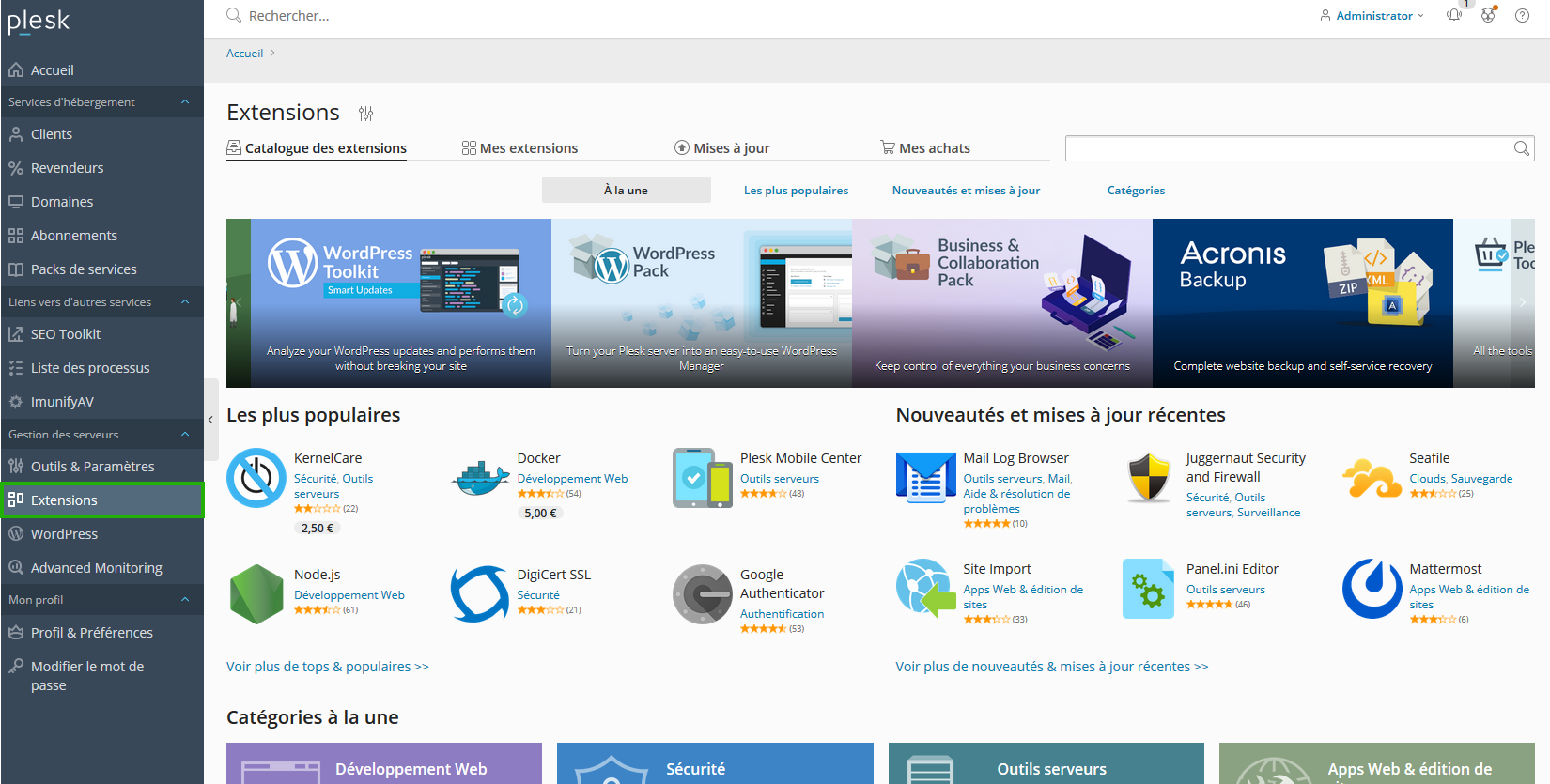This screenshot has height=784, width=1550.
Task: Open the Site Import globe icon
Action: [926, 589]
